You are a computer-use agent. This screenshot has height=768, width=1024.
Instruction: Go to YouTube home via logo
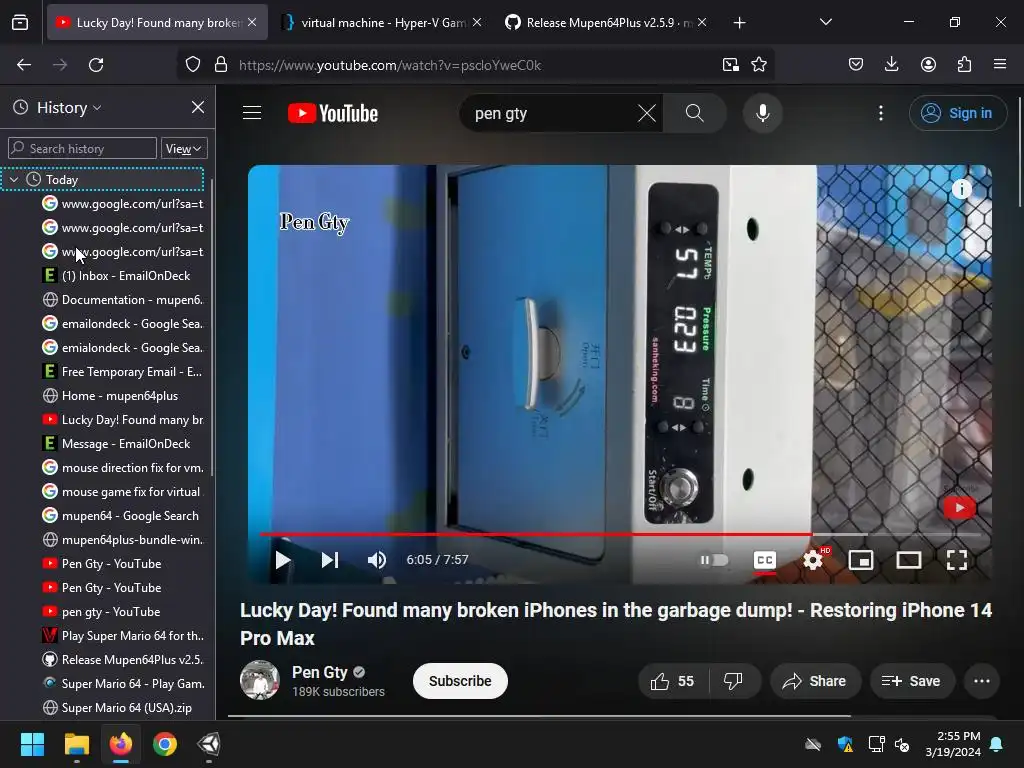[x=333, y=113]
